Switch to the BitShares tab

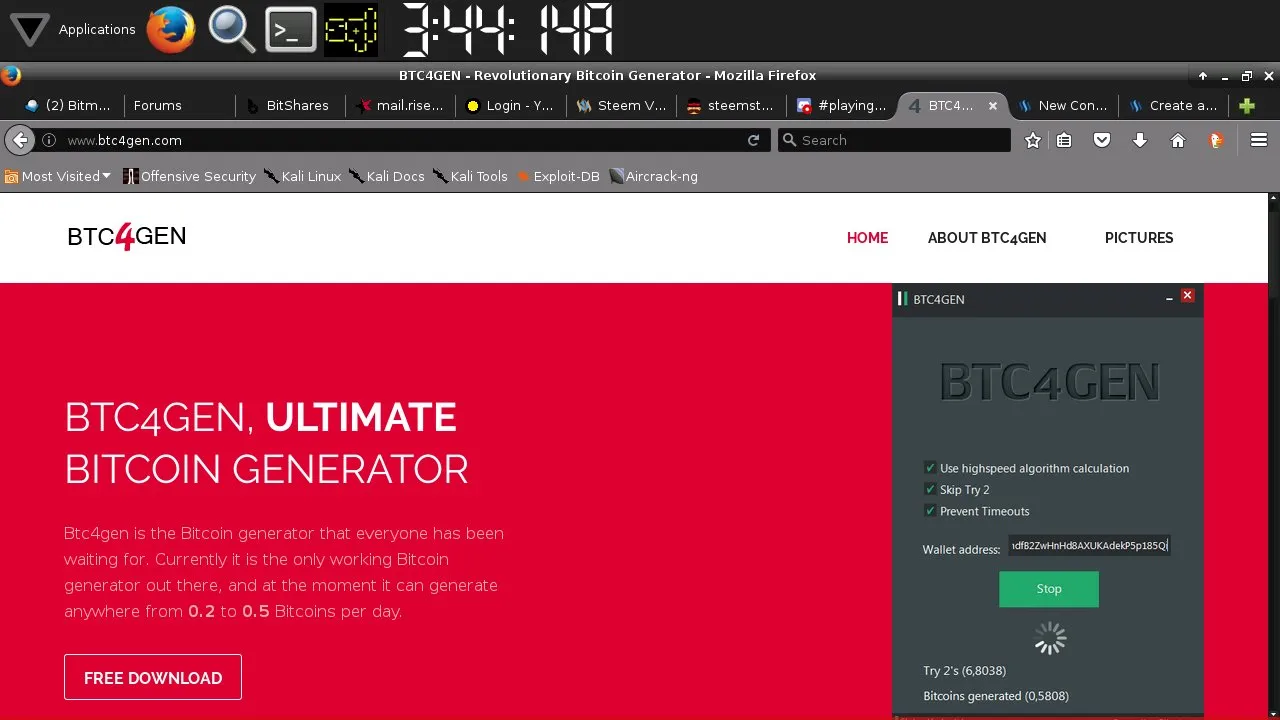tap(290, 105)
